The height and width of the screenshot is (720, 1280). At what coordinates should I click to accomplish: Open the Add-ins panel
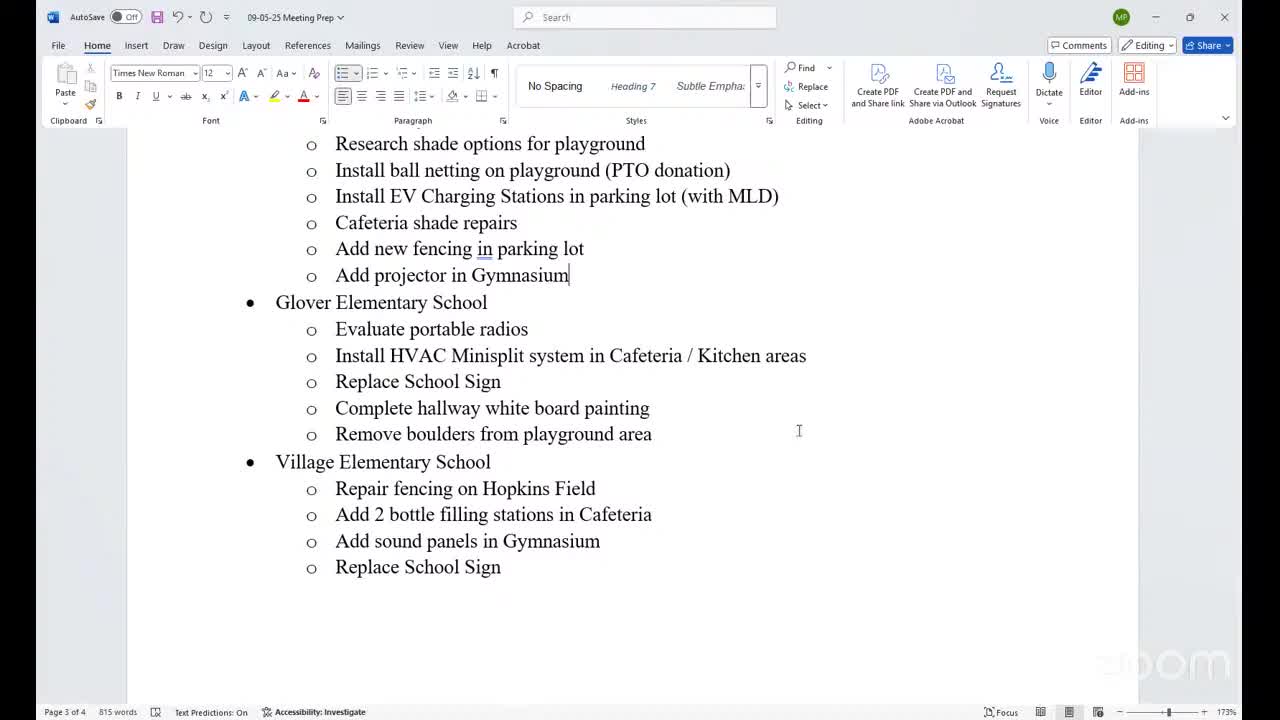[x=1134, y=81]
